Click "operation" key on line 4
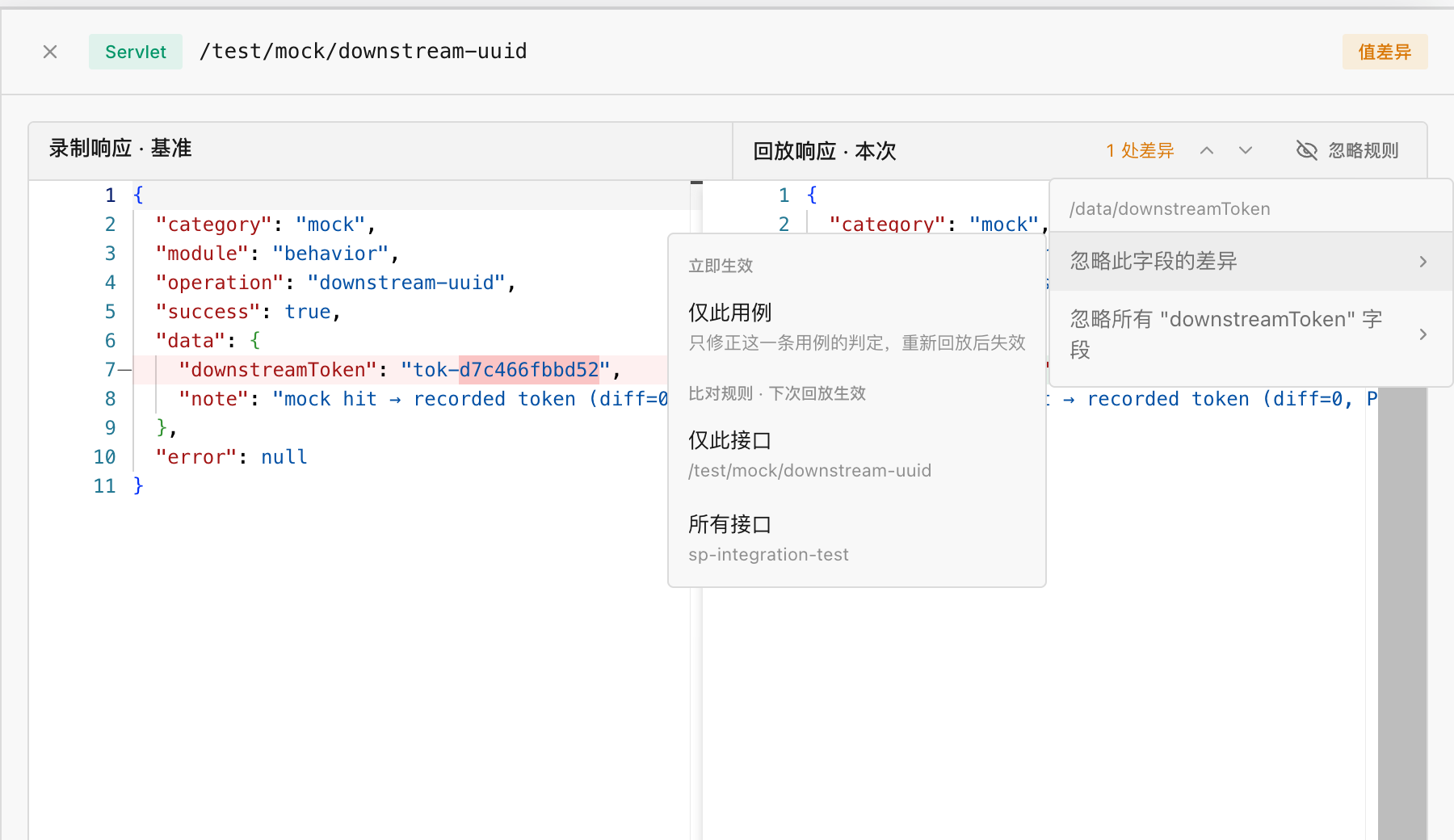Screen dimensions: 1454x840 point(220,283)
